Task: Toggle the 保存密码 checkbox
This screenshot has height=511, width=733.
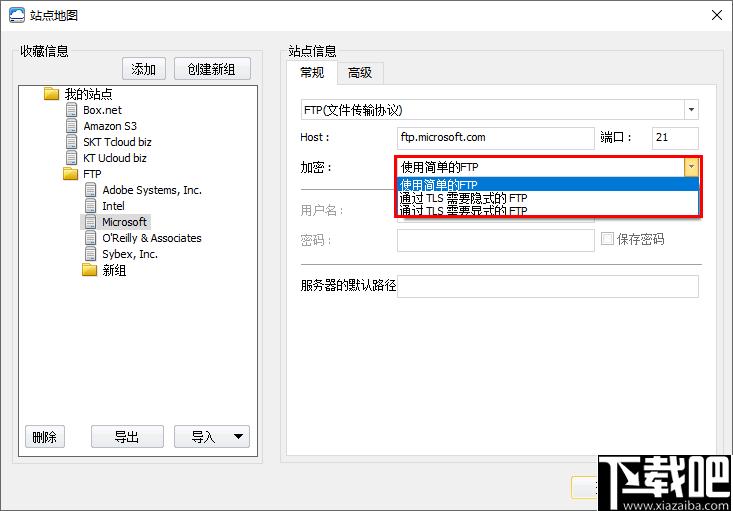Action: 607,239
